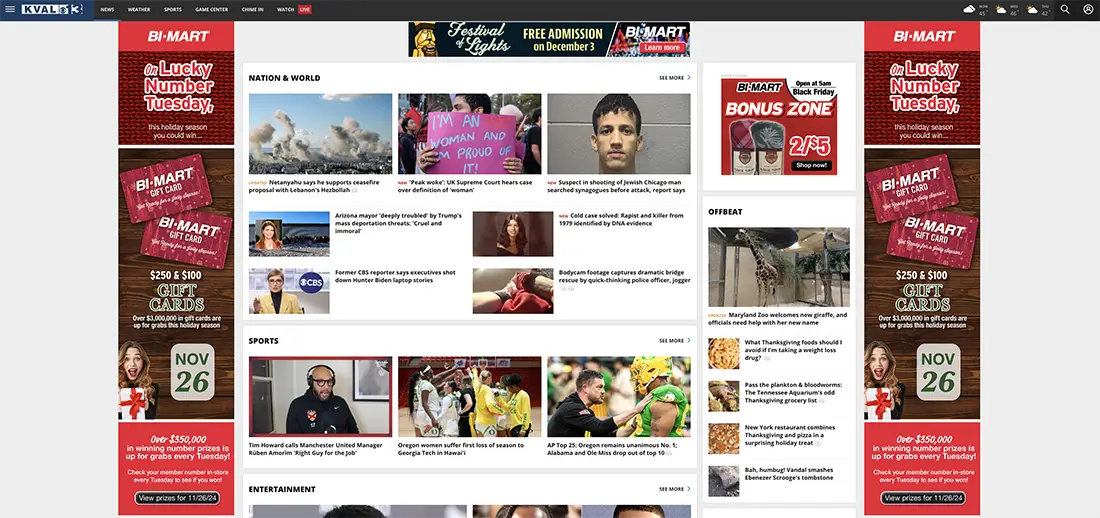Click the Arizona mayor story thumbnail
This screenshot has height=518, width=1100.
[289, 234]
